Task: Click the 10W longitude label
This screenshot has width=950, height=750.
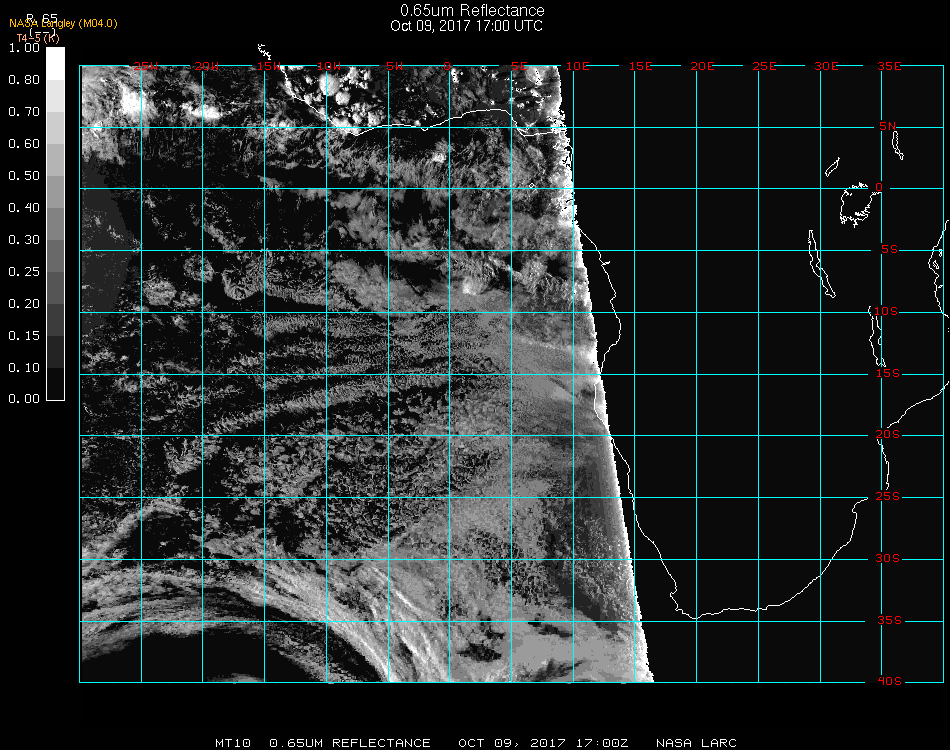Action: tap(329, 66)
